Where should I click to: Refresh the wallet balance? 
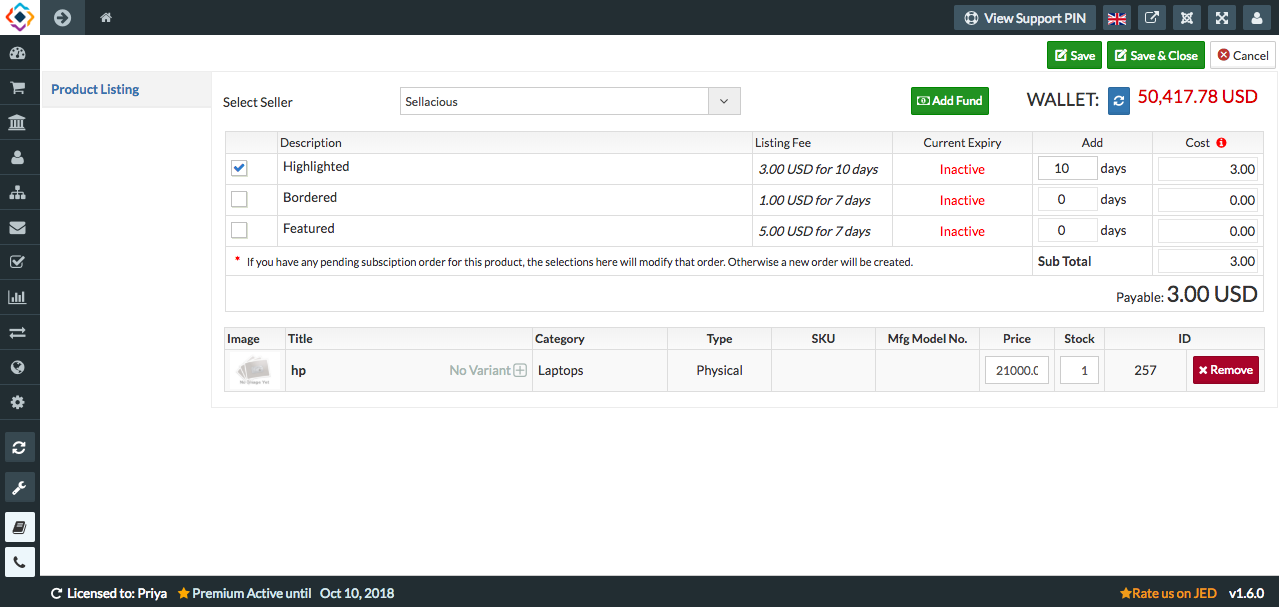pyautogui.click(x=1119, y=99)
